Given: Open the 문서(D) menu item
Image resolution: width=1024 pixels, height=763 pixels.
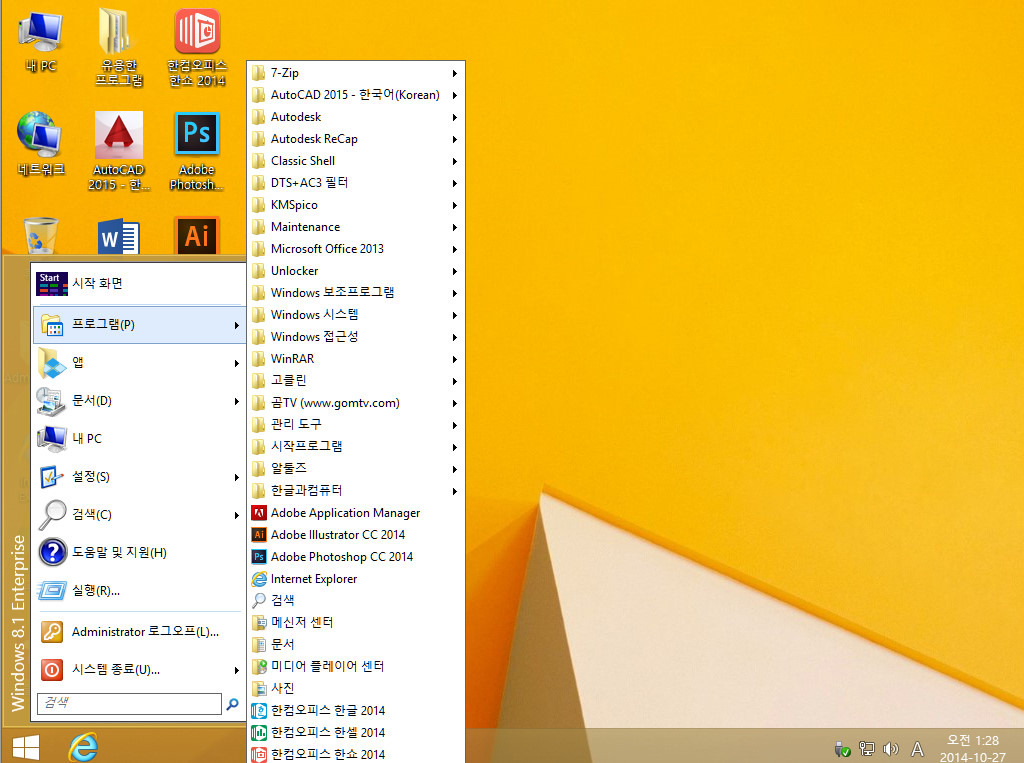Looking at the screenshot, I should (x=139, y=400).
